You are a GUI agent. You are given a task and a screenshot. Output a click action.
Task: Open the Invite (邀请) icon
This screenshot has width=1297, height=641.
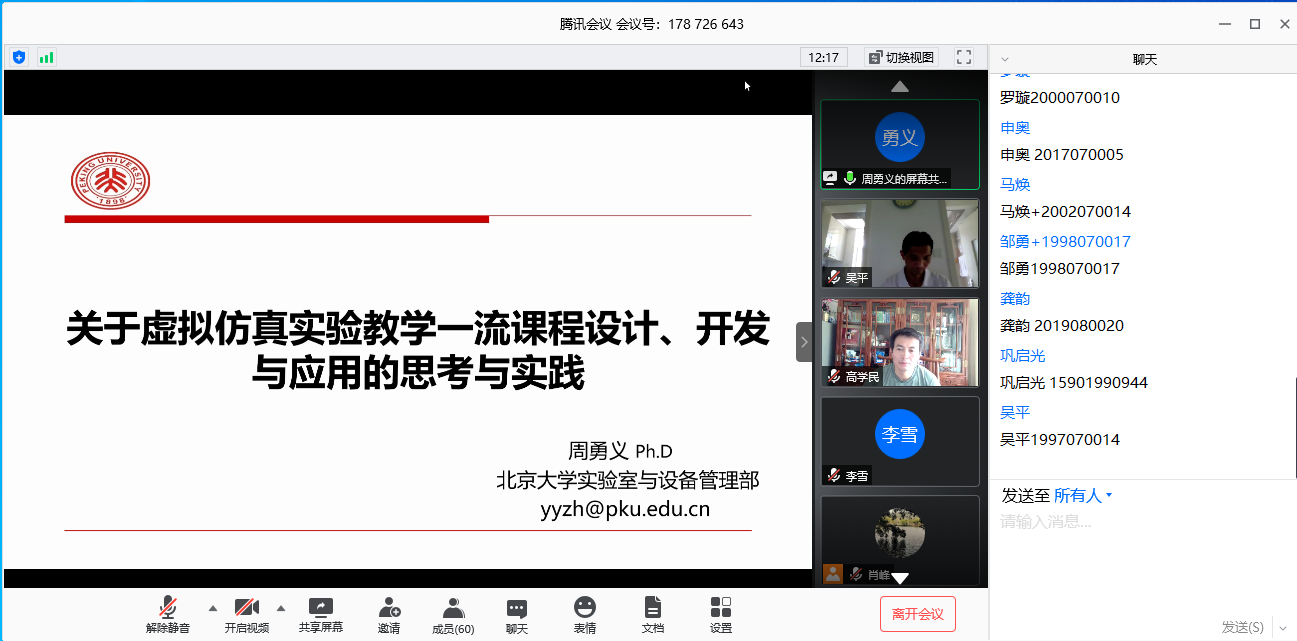(389, 614)
